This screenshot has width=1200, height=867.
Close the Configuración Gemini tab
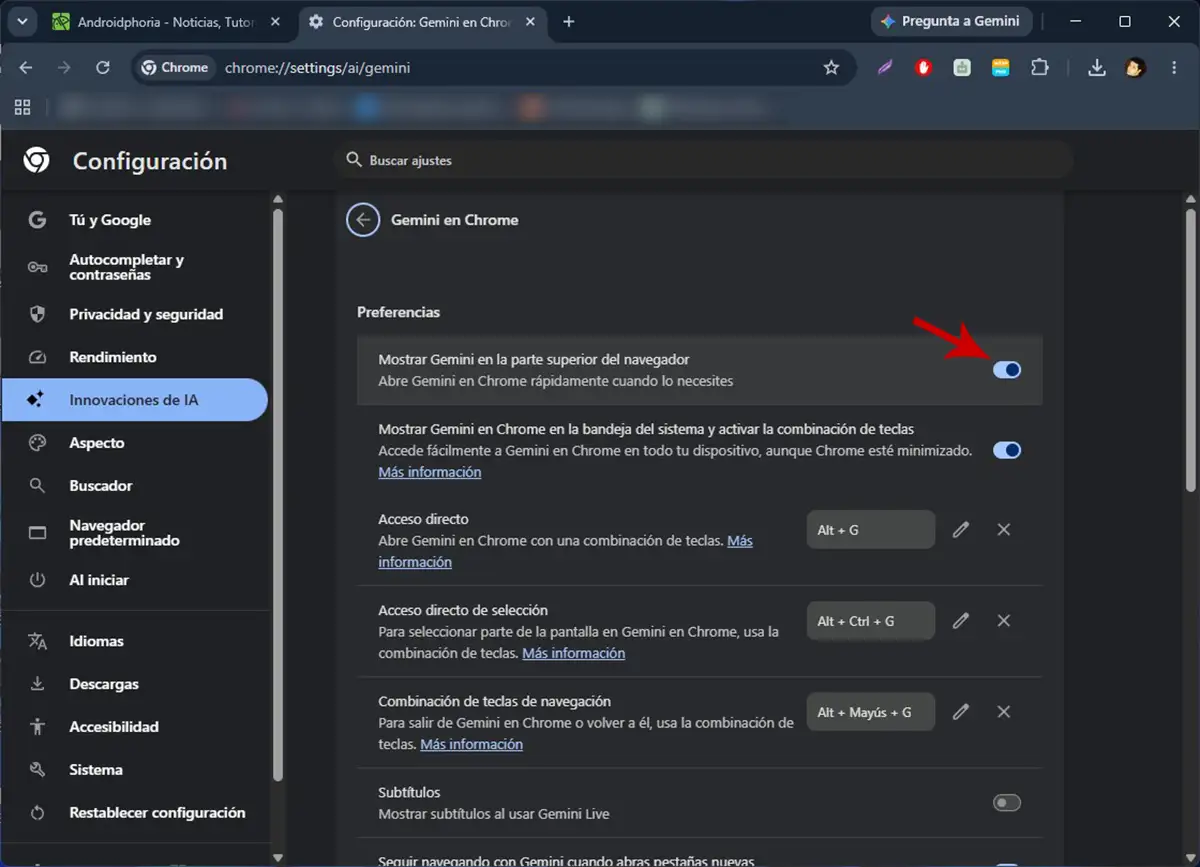click(x=531, y=22)
